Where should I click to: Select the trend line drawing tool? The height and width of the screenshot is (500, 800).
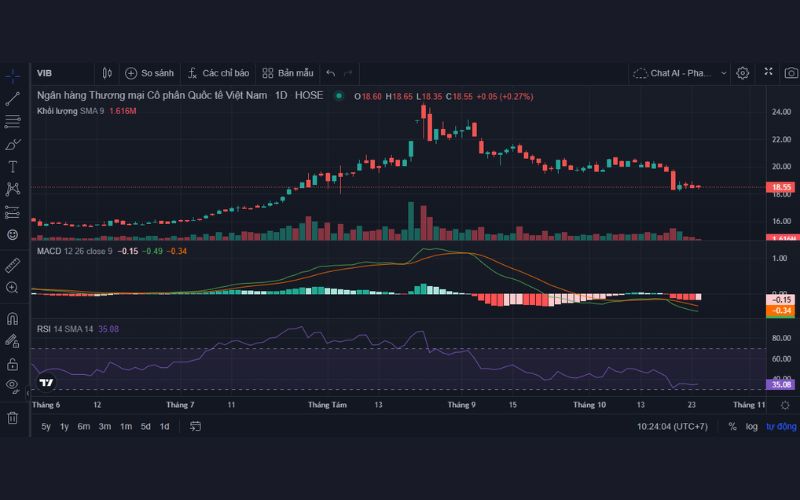click(x=13, y=98)
